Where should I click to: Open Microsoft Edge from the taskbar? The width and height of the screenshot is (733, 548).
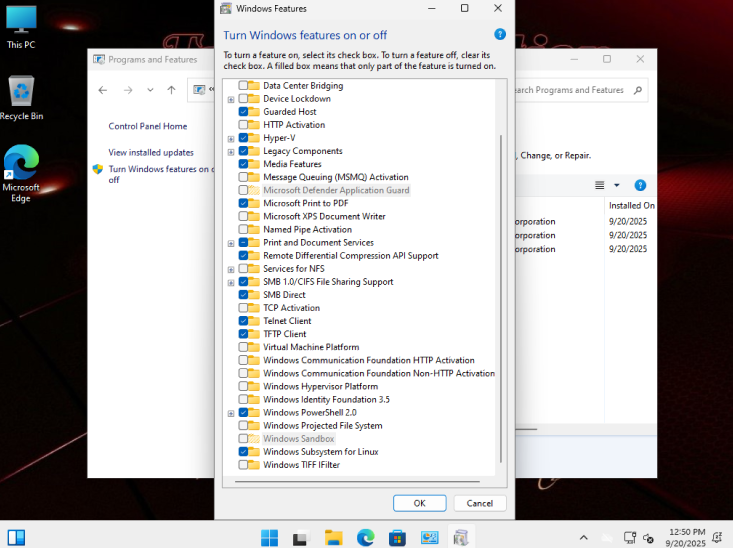point(366,538)
